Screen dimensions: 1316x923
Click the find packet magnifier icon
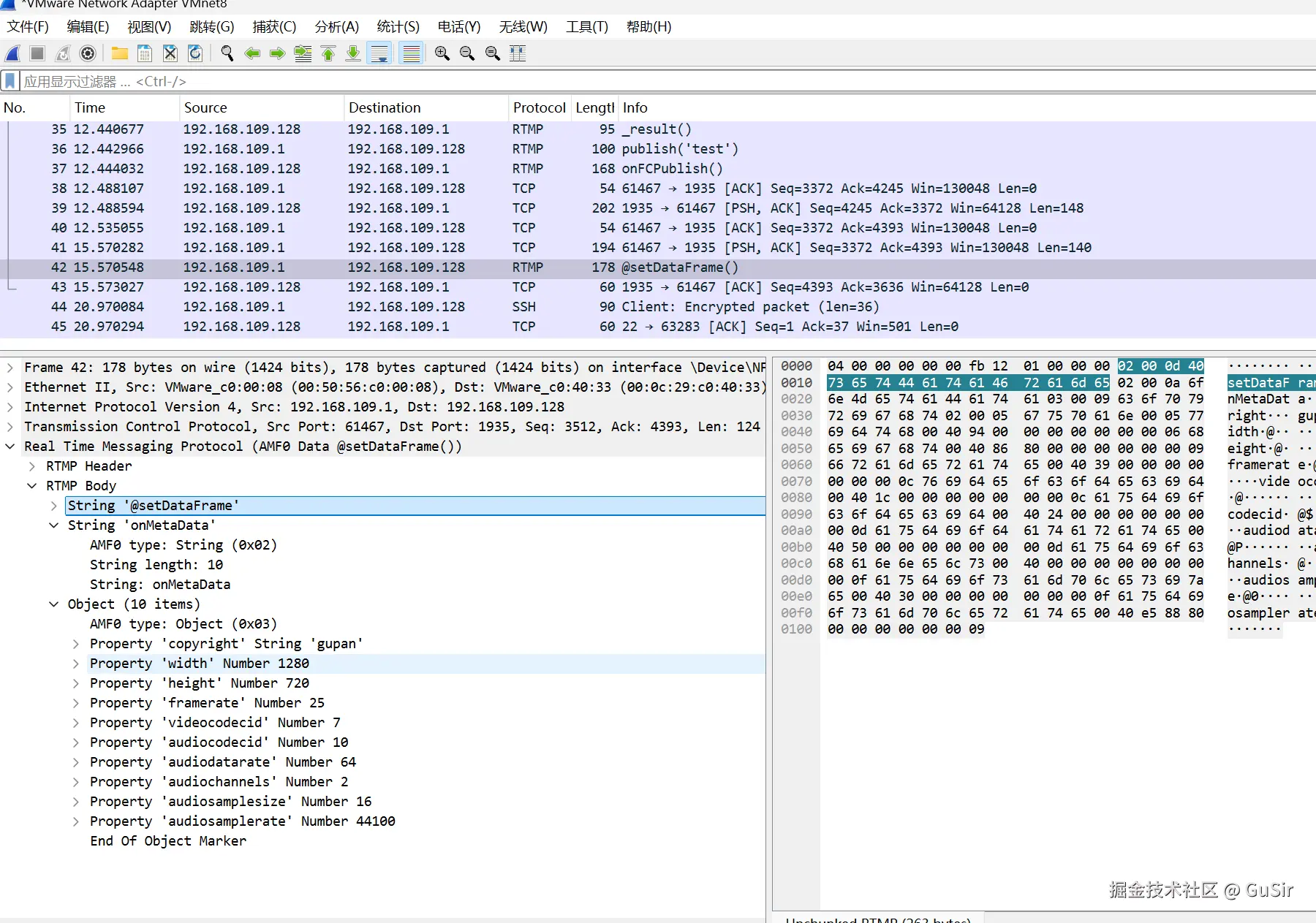(x=227, y=53)
